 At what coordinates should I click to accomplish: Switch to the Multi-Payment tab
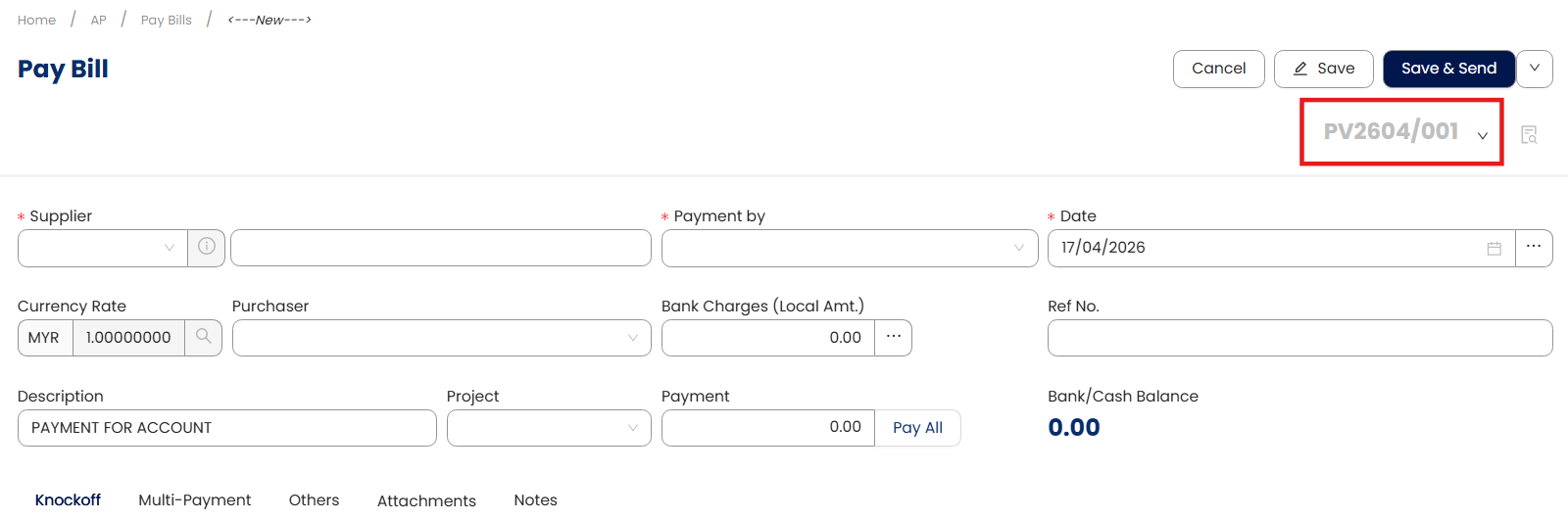(195, 499)
